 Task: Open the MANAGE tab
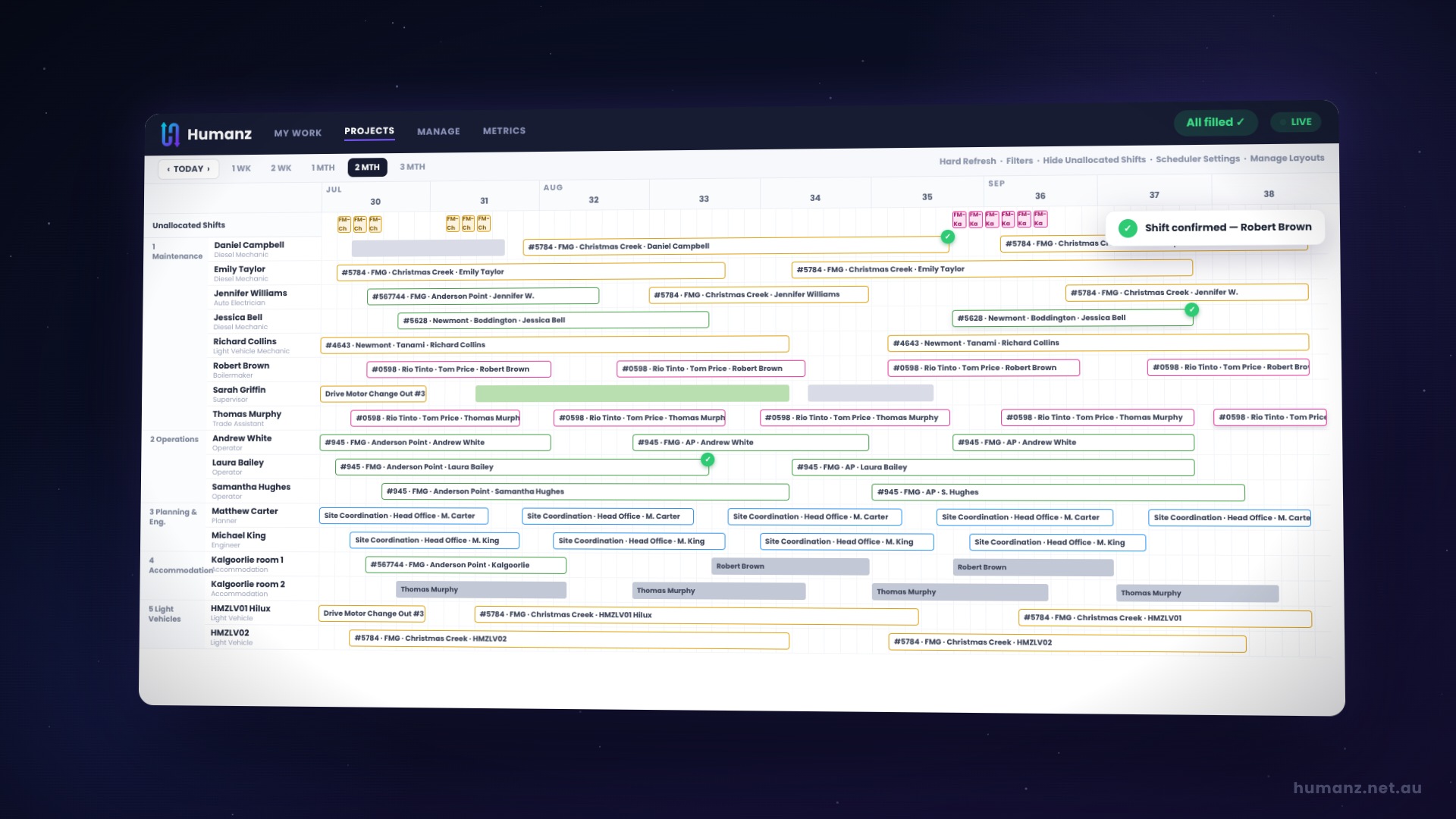coord(438,131)
